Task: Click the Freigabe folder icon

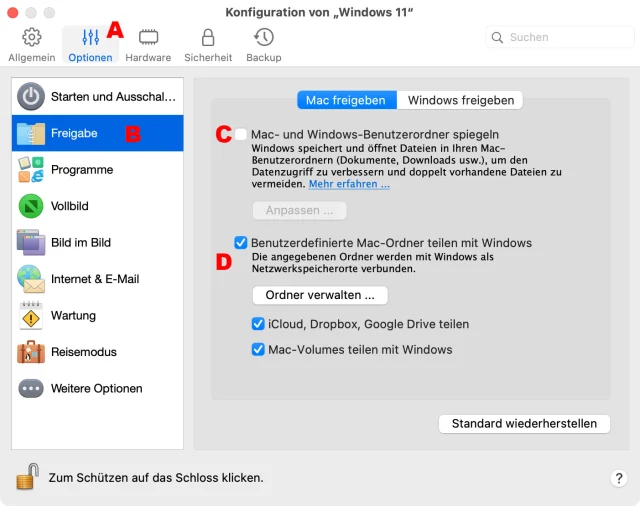Action: (x=31, y=133)
